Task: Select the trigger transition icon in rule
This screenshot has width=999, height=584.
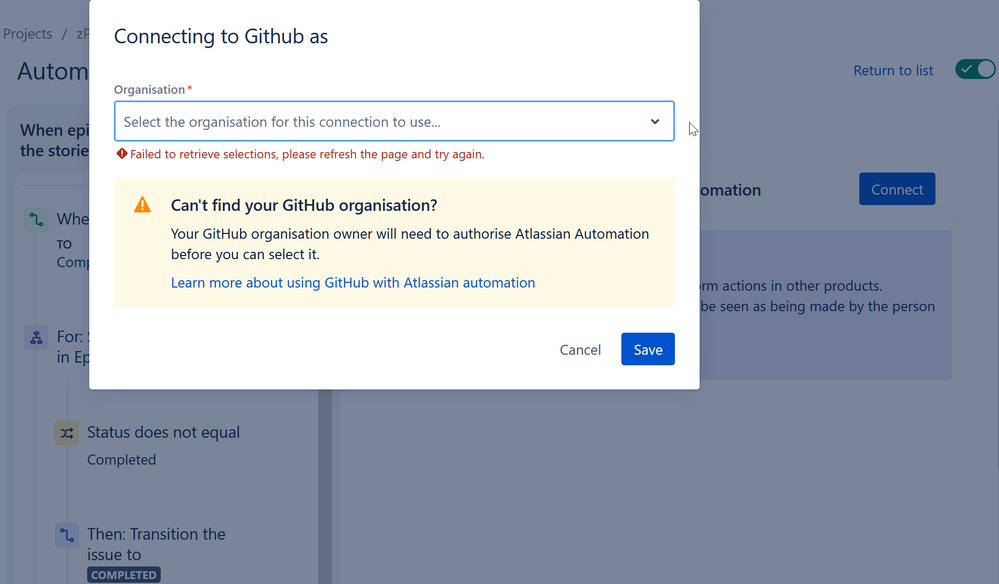Action: (36, 220)
